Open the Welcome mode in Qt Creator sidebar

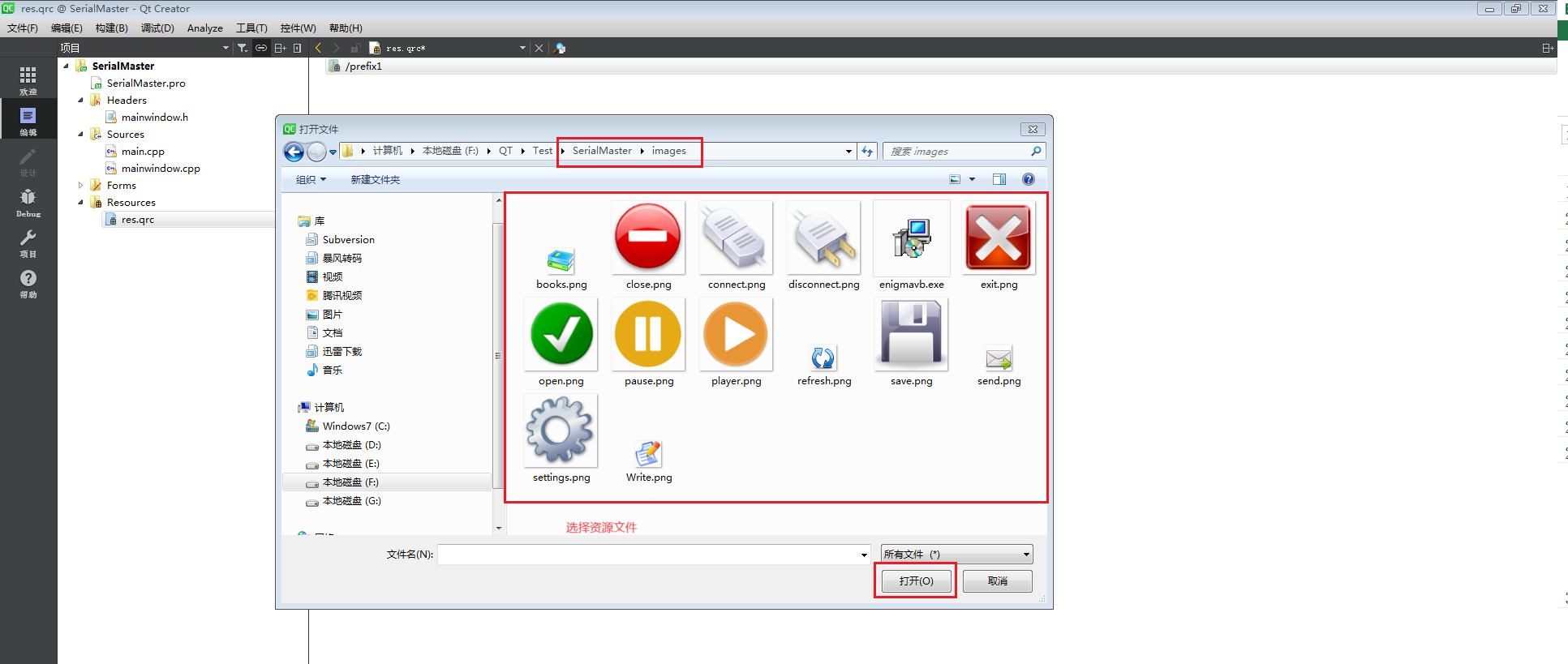tap(28, 79)
